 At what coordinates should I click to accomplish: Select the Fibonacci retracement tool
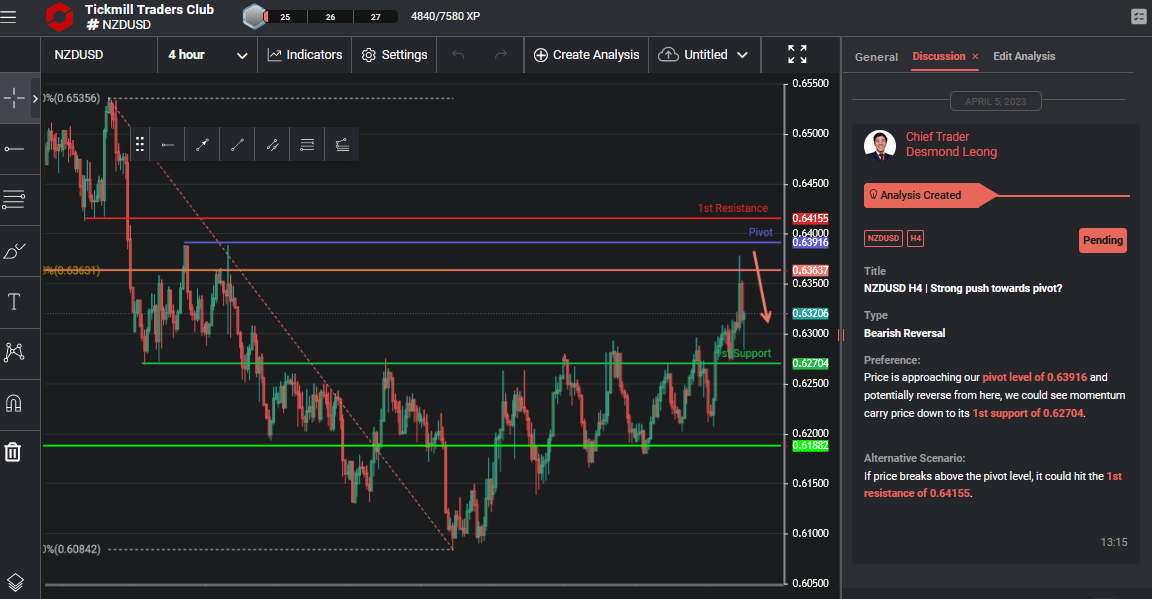coord(14,199)
